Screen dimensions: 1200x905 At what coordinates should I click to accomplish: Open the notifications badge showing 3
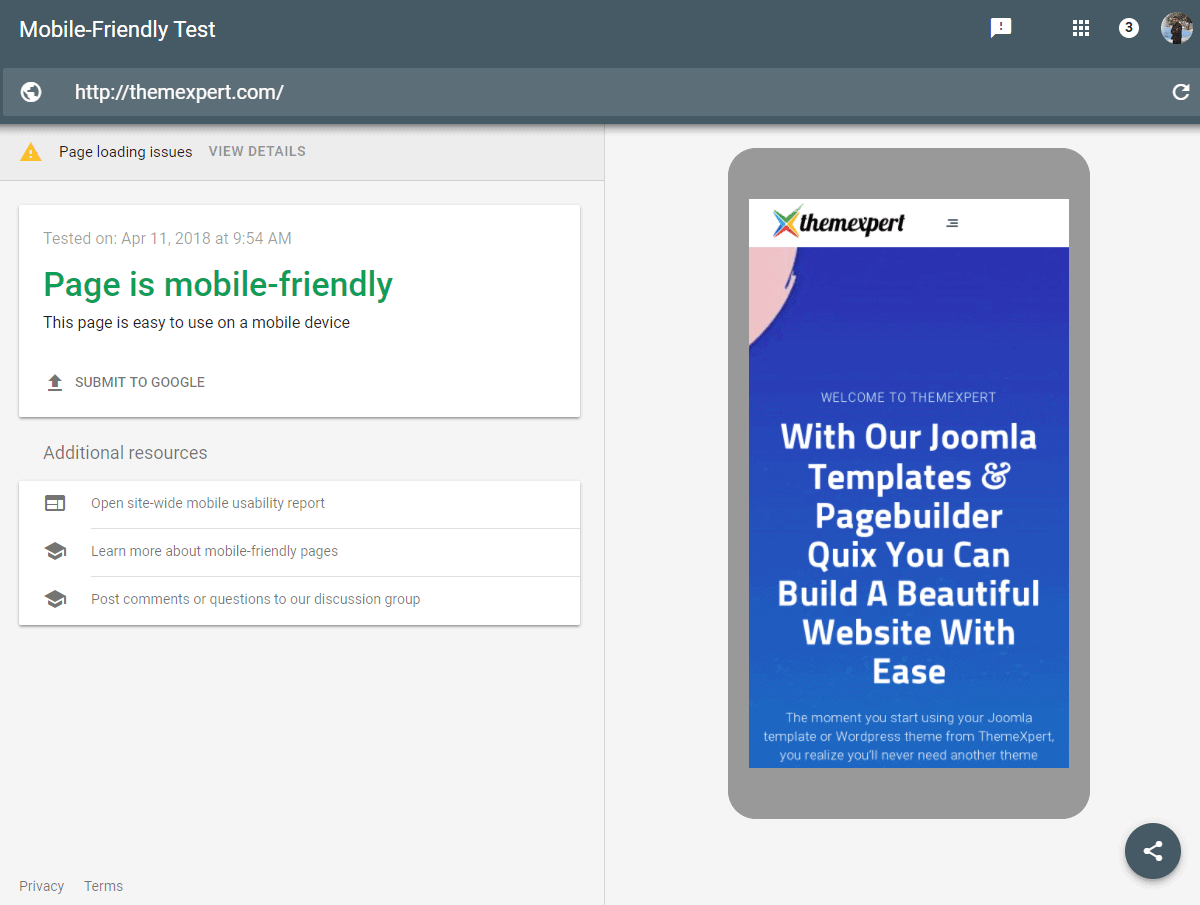point(1128,28)
